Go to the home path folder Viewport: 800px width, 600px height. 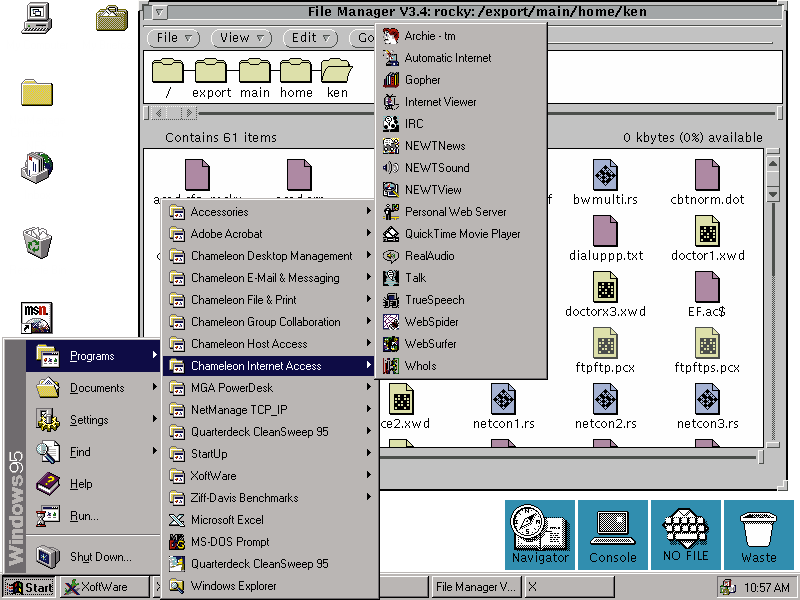pyautogui.click(x=296, y=78)
